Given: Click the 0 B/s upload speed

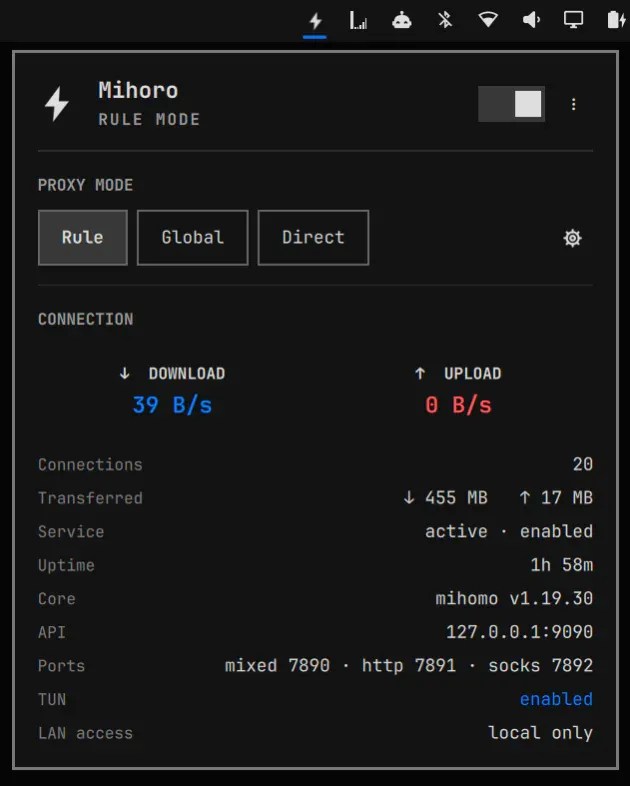Looking at the screenshot, I should [x=458, y=405].
